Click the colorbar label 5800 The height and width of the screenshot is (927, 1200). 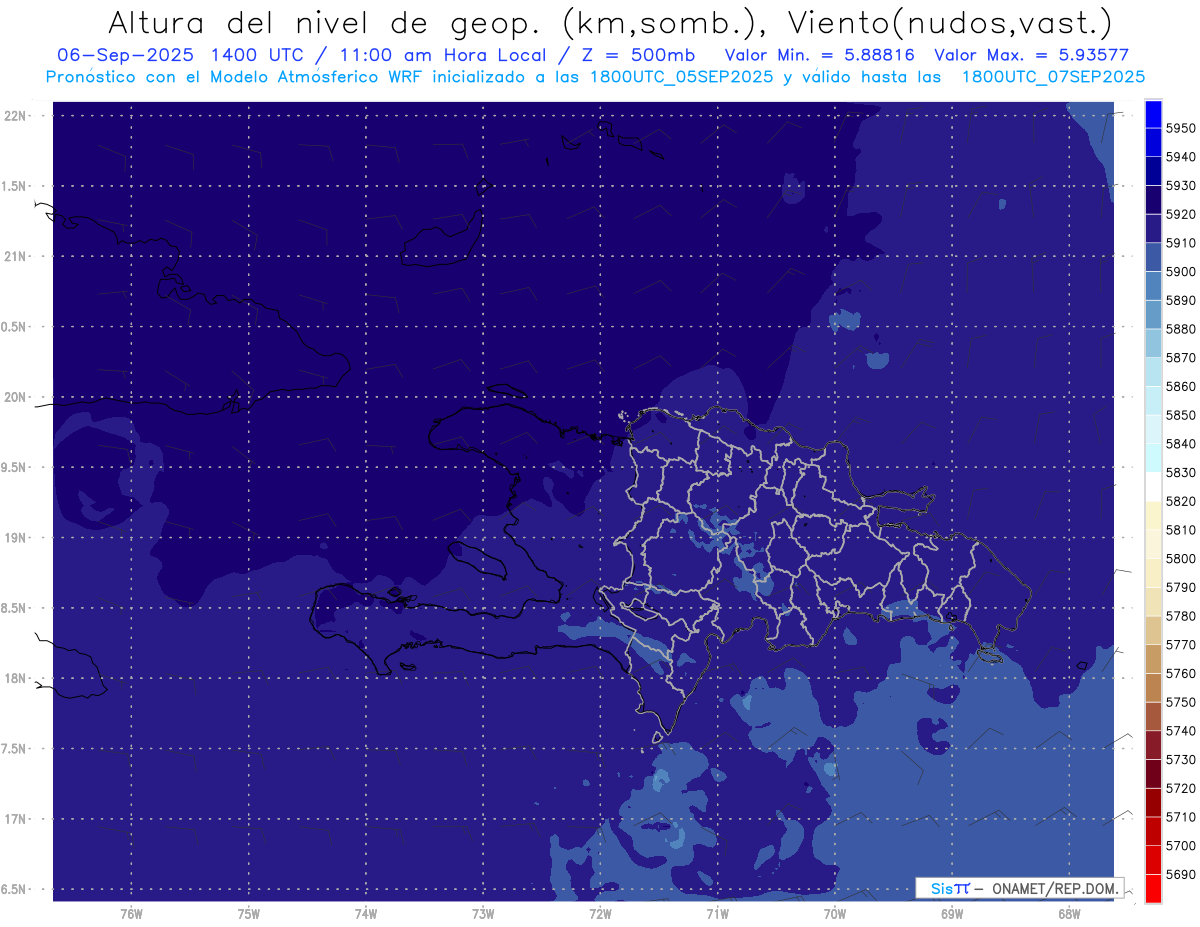click(x=1180, y=559)
